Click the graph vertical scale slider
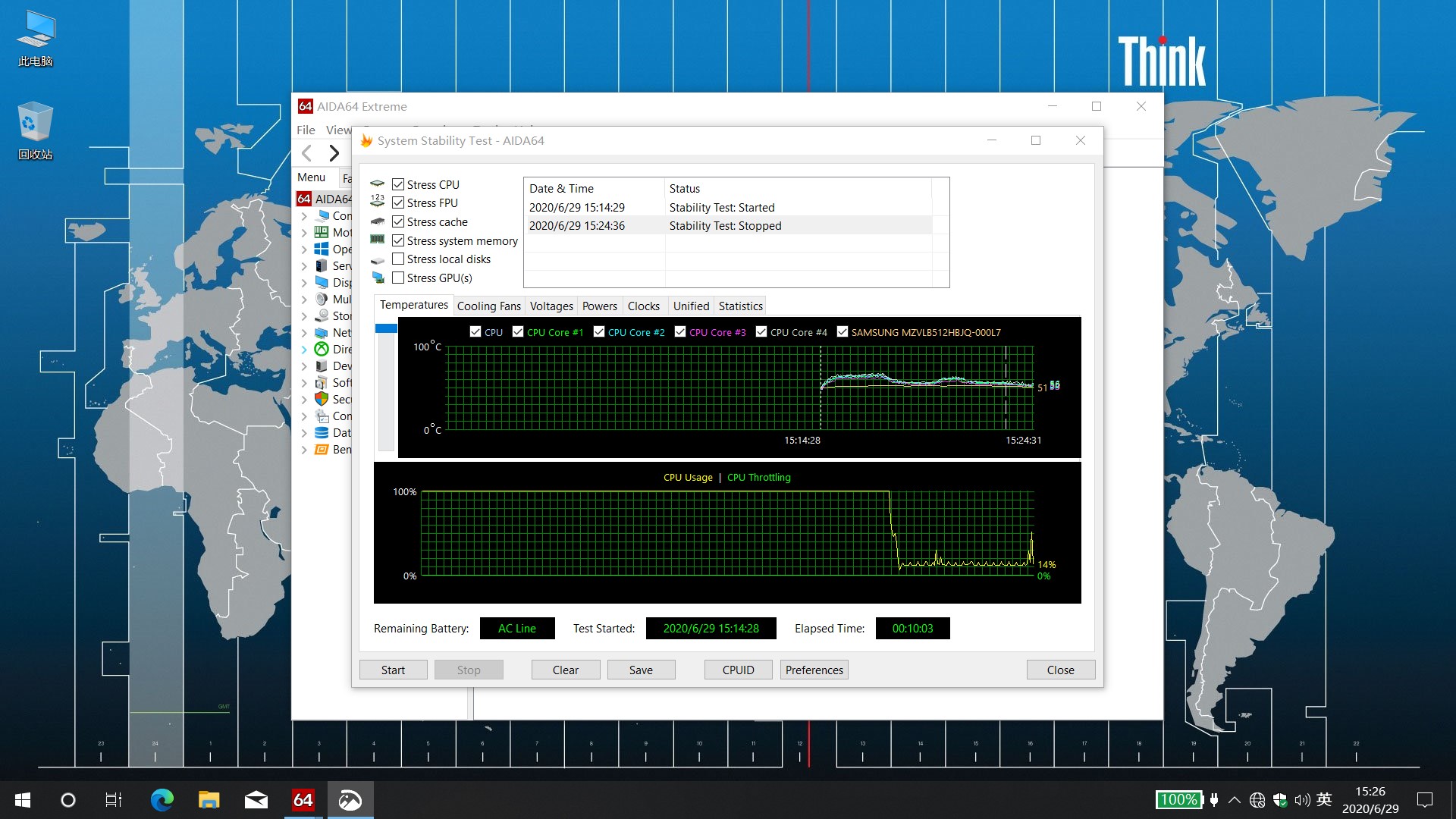This screenshot has height=819, width=1456. click(386, 328)
